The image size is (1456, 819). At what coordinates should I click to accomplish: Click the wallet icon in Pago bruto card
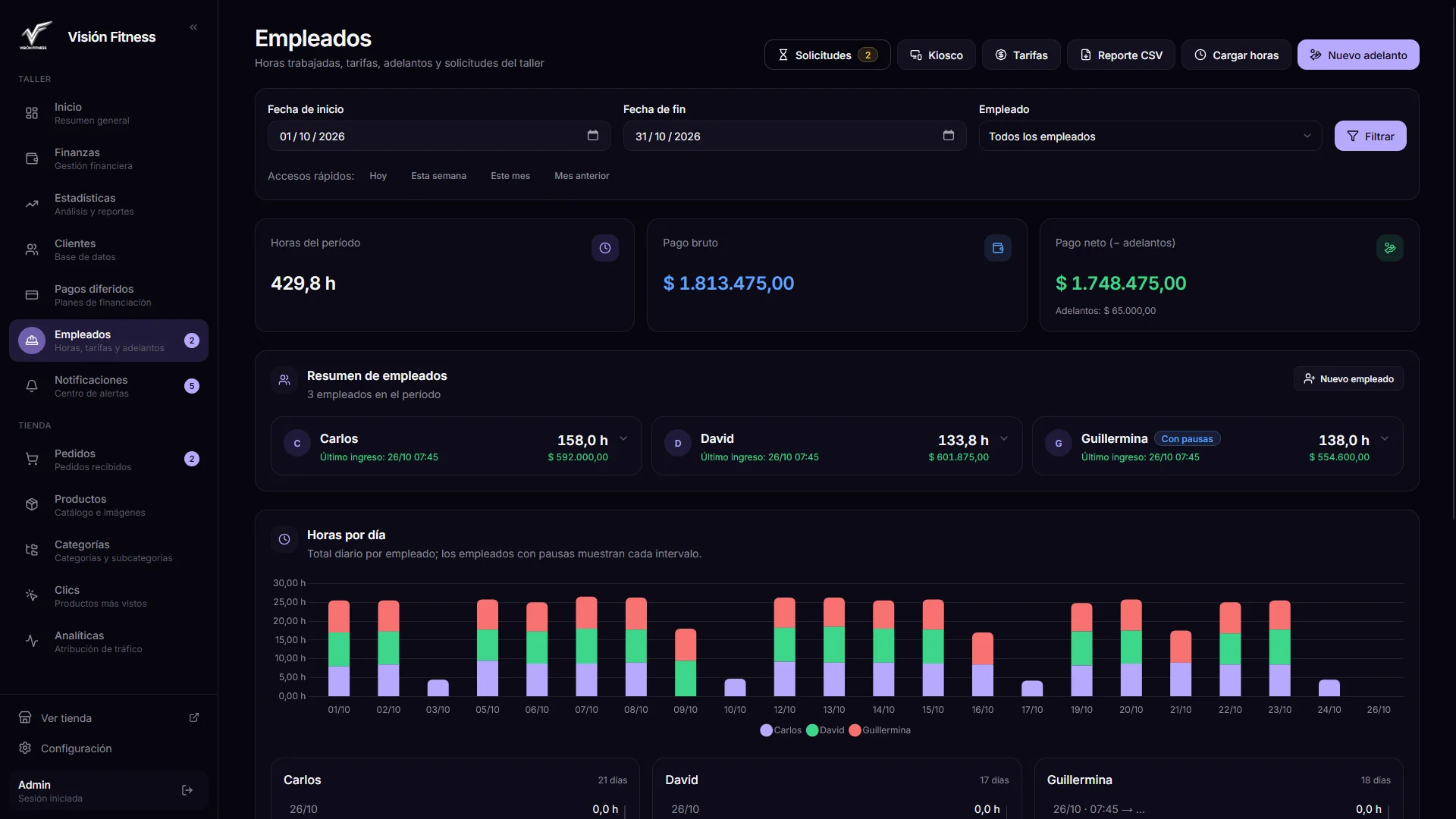click(x=998, y=248)
